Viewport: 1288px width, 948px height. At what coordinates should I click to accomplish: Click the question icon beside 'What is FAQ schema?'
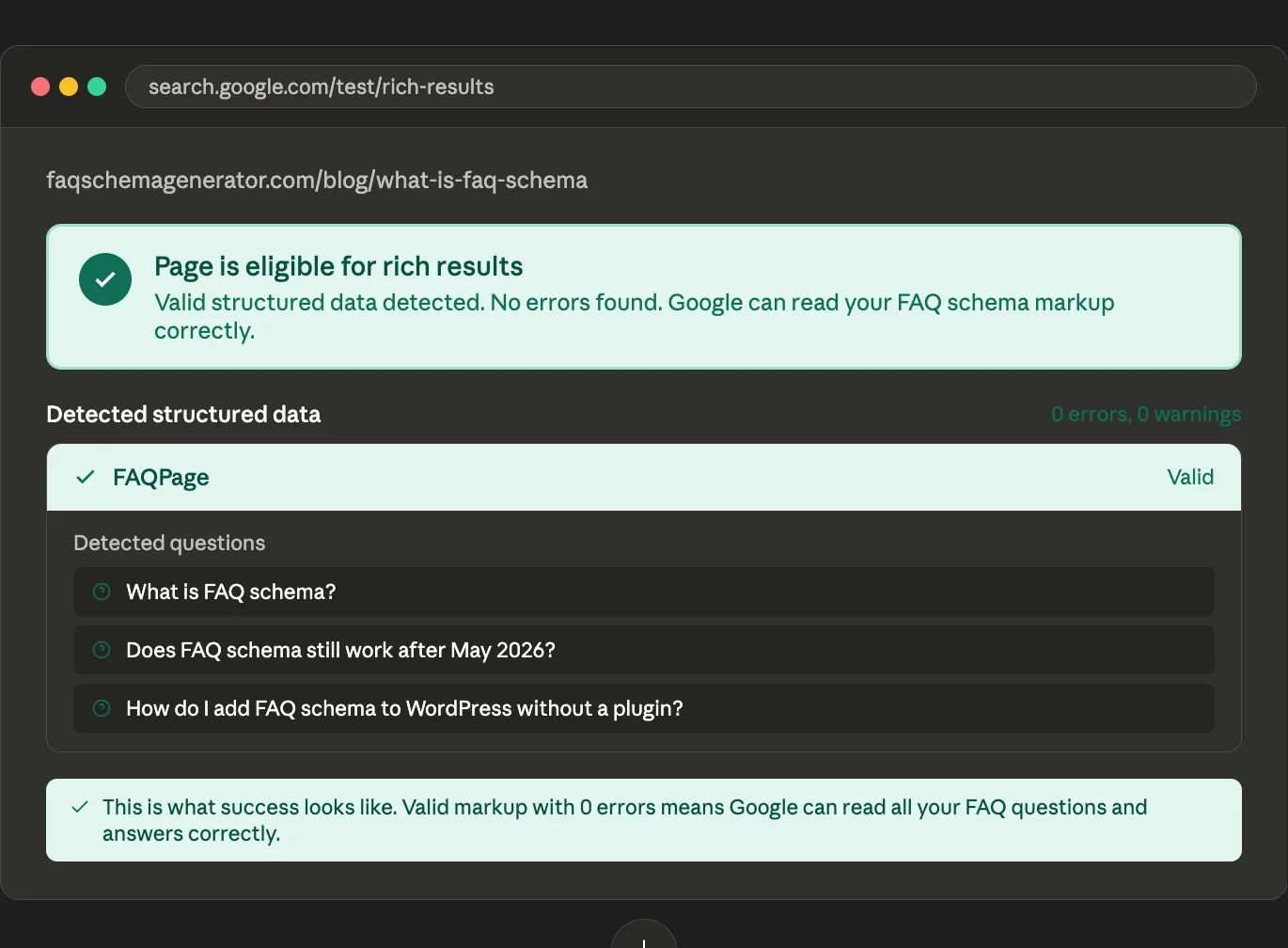(x=102, y=592)
